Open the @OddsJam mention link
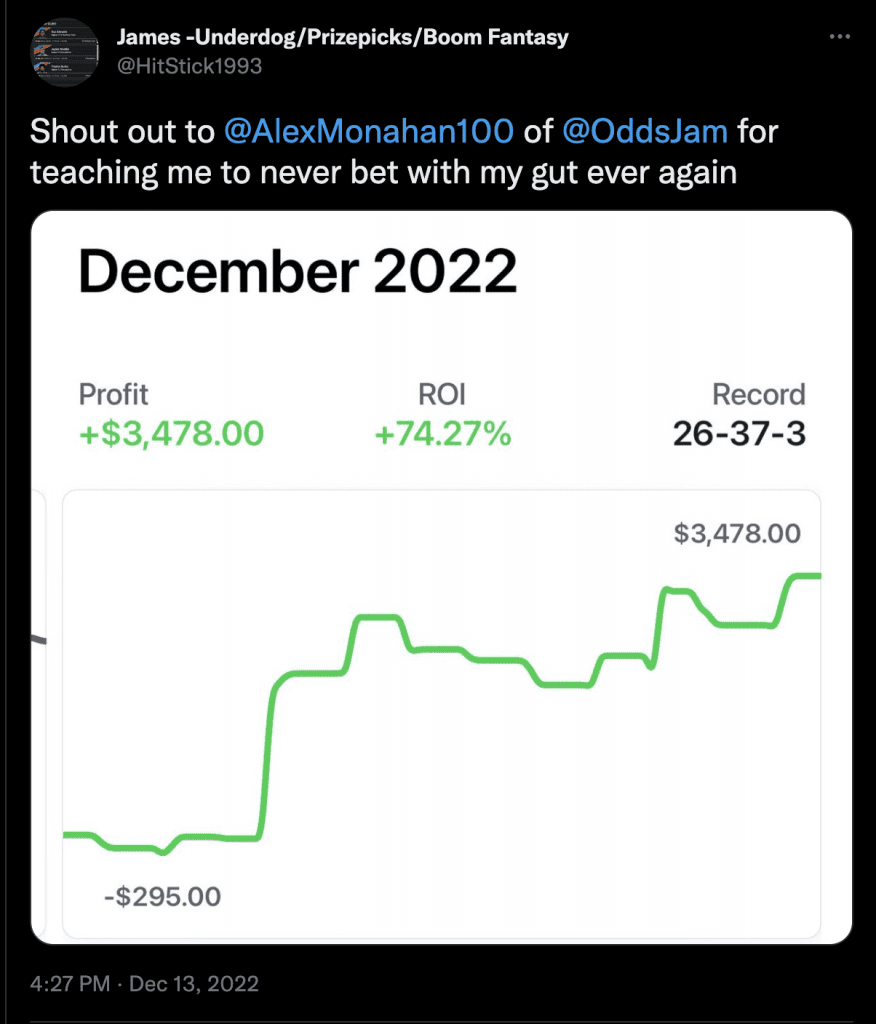The image size is (876, 1024). pyautogui.click(x=645, y=131)
